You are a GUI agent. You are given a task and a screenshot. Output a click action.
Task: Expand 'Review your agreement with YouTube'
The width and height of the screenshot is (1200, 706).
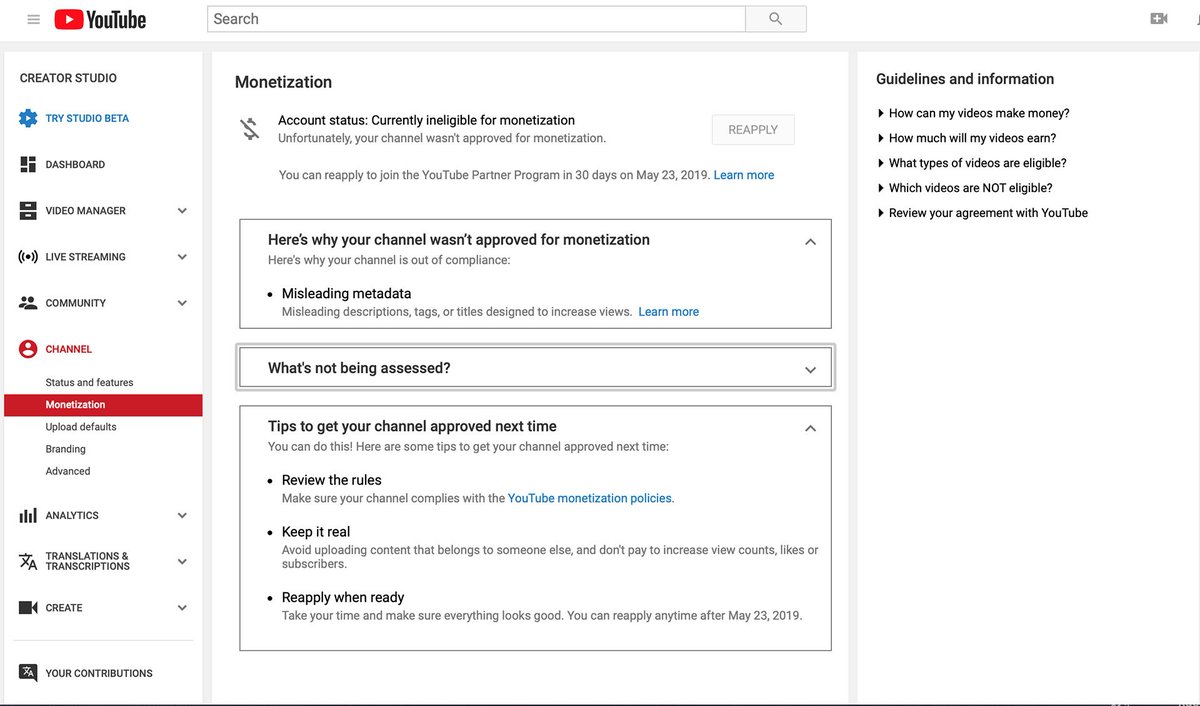tap(983, 213)
